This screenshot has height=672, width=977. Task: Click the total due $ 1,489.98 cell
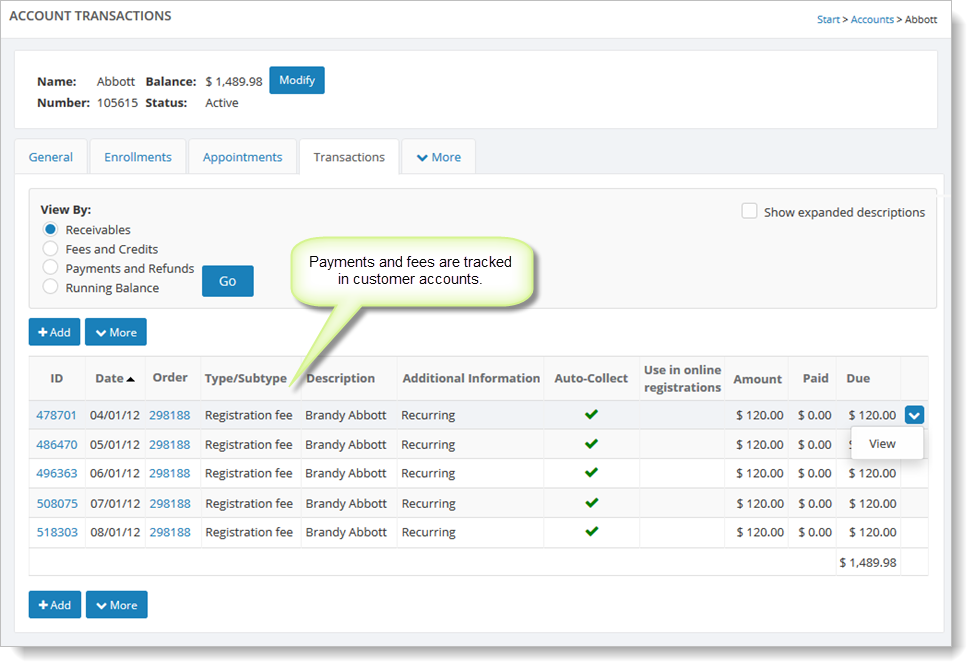(868, 562)
